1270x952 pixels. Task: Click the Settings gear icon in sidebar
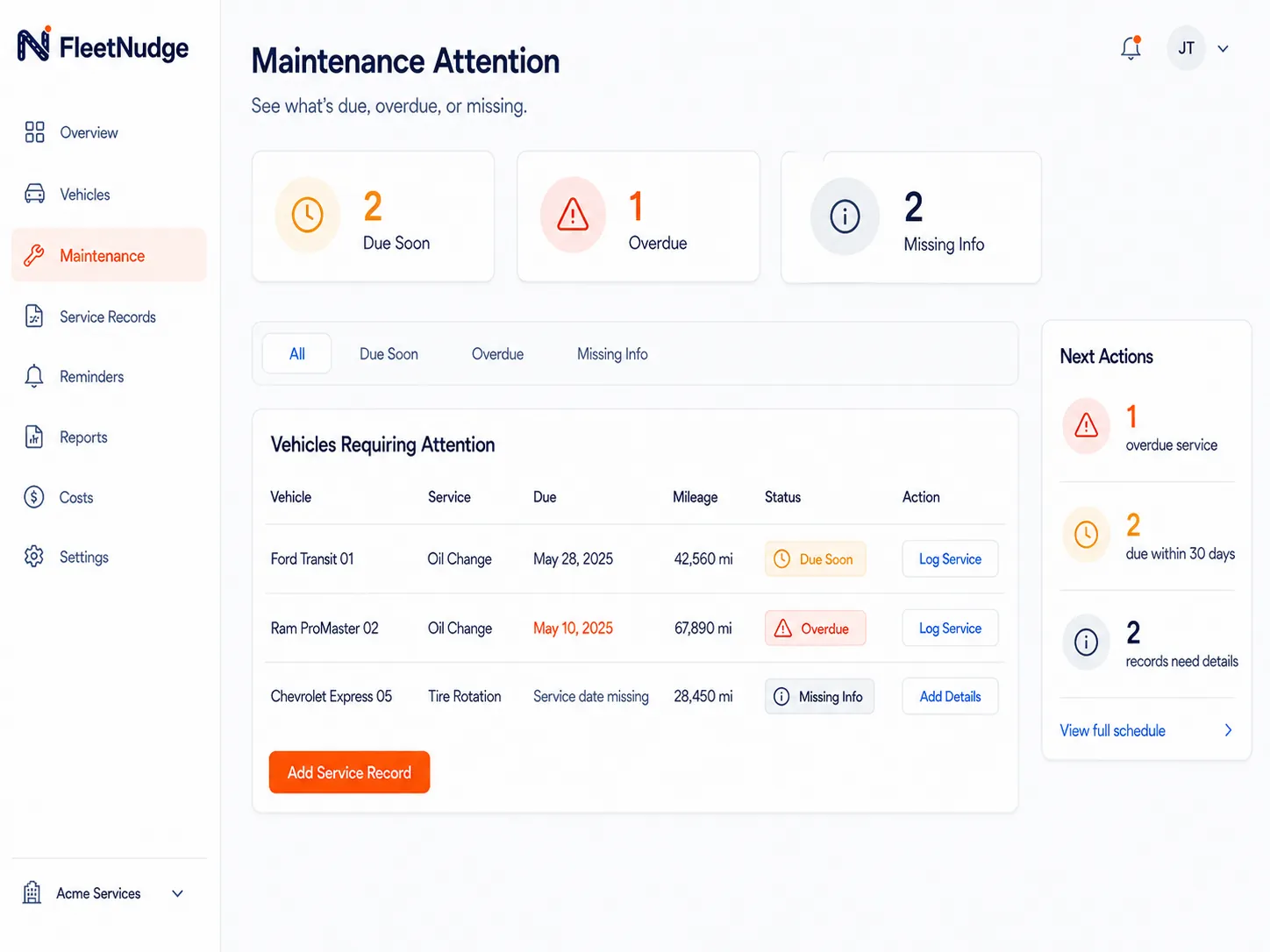[34, 557]
